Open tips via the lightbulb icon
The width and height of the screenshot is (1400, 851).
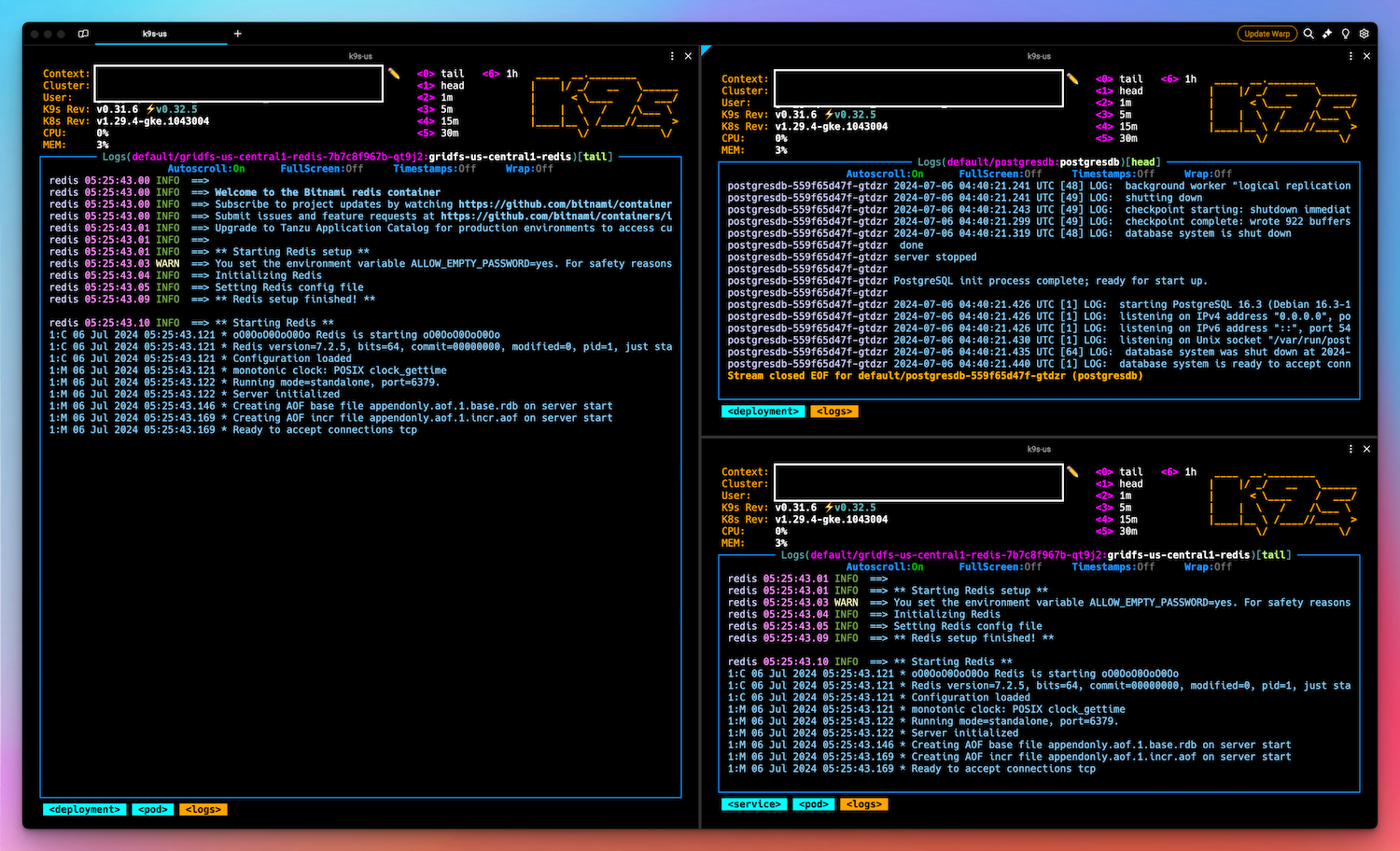(x=1345, y=34)
